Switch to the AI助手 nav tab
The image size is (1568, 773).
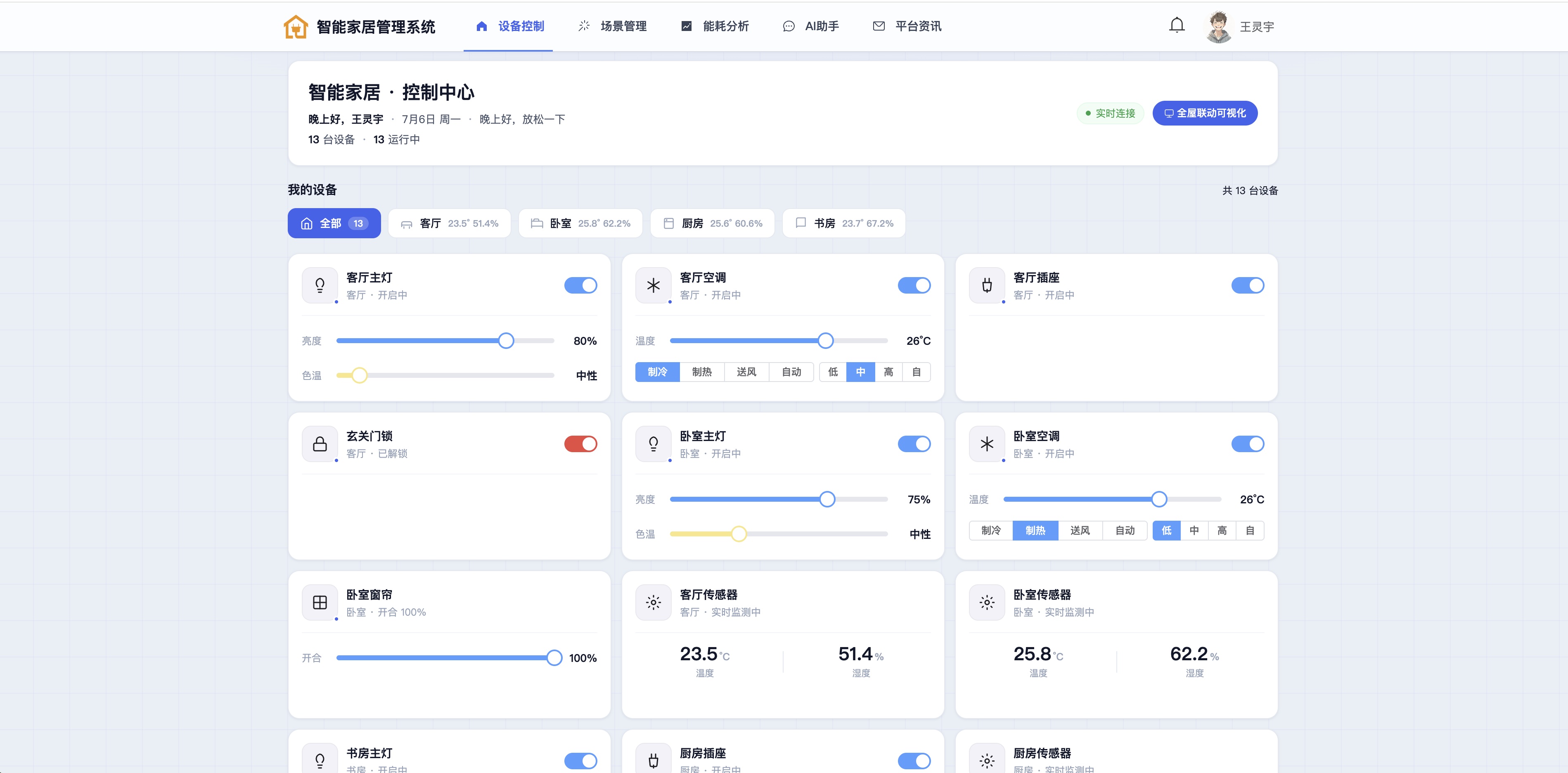[x=810, y=26]
